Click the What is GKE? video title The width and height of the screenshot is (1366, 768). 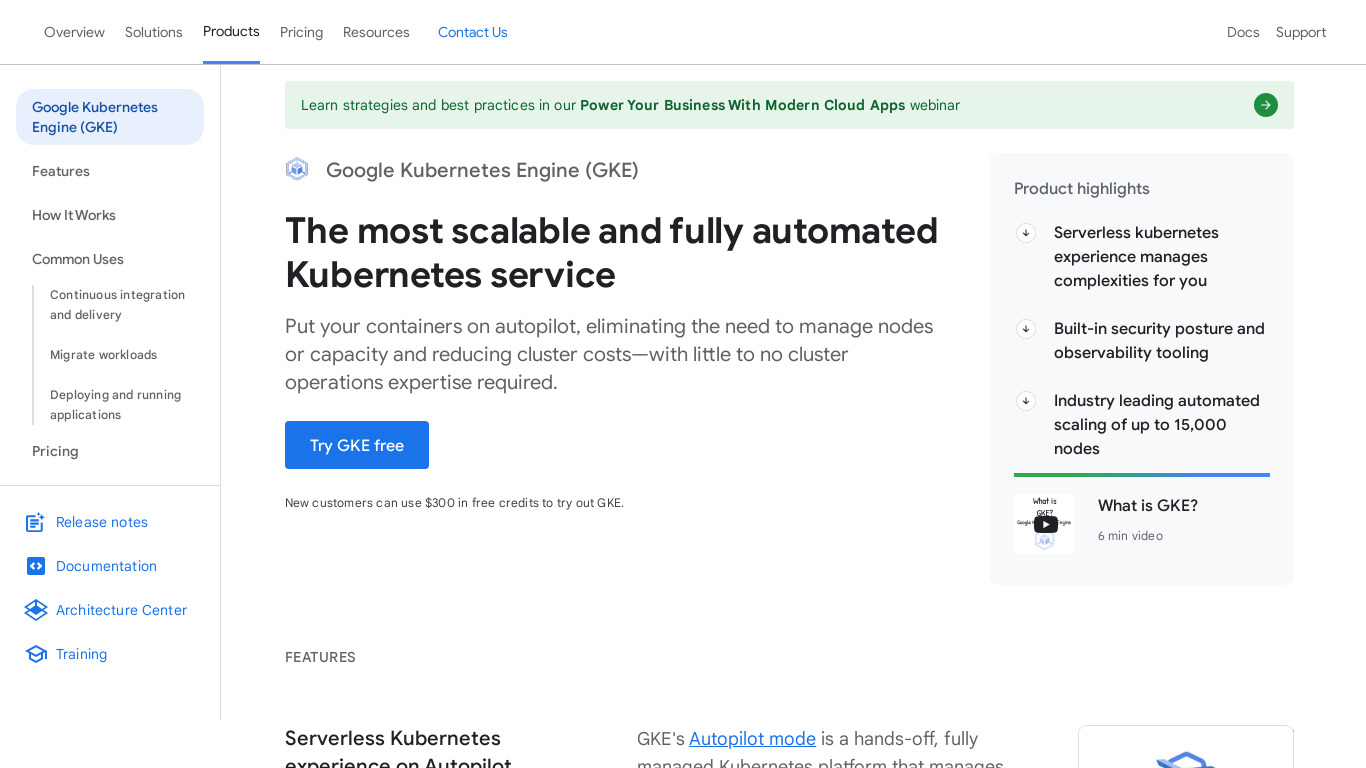pos(1148,506)
